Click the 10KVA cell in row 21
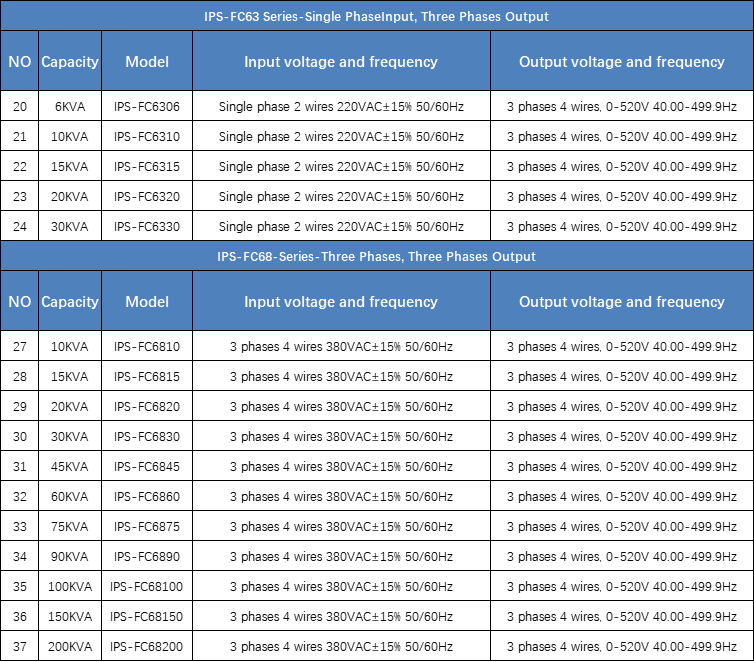754x662 pixels. coord(70,137)
